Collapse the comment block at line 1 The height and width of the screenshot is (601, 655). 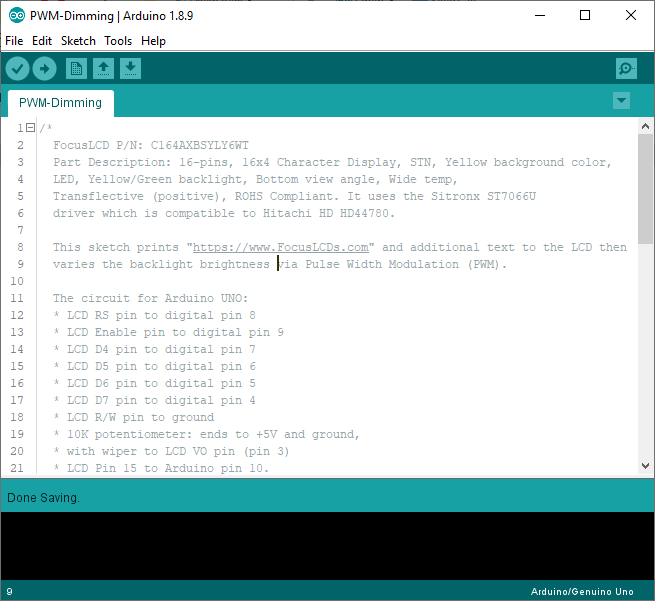(30, 128)
